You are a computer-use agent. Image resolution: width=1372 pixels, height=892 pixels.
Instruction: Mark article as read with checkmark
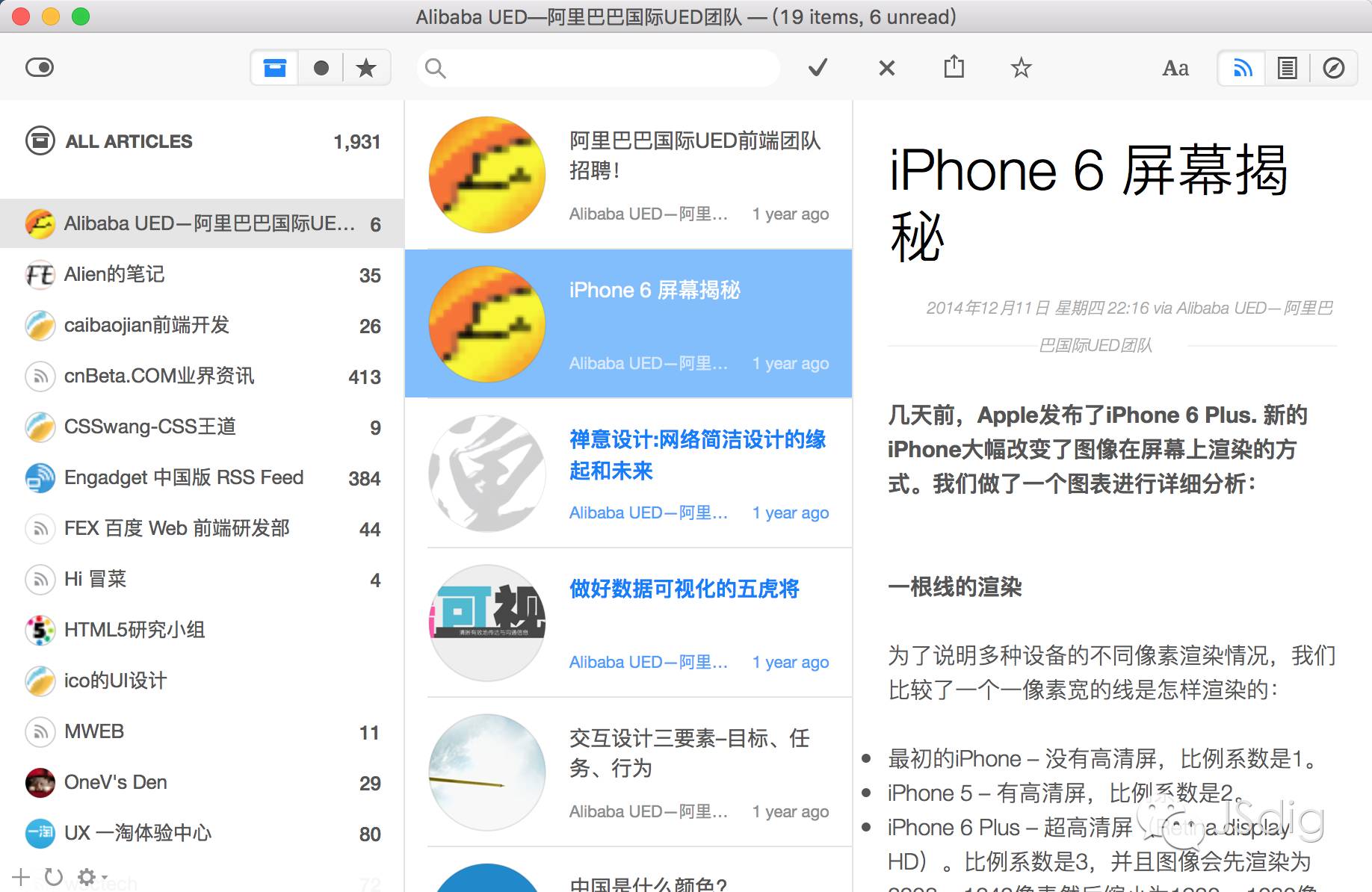pos(818,68)
